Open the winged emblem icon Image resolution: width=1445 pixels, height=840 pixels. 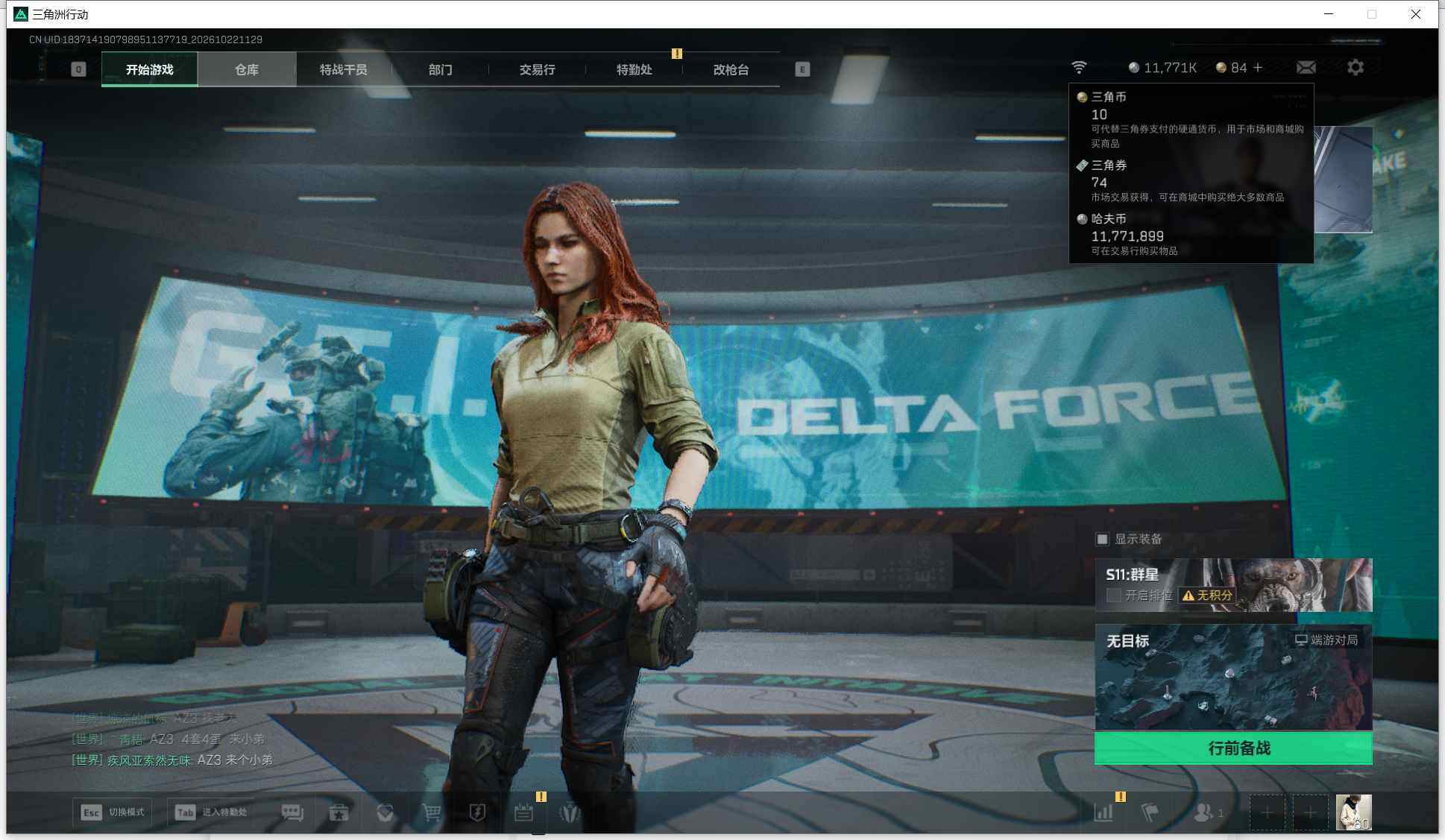570,812
